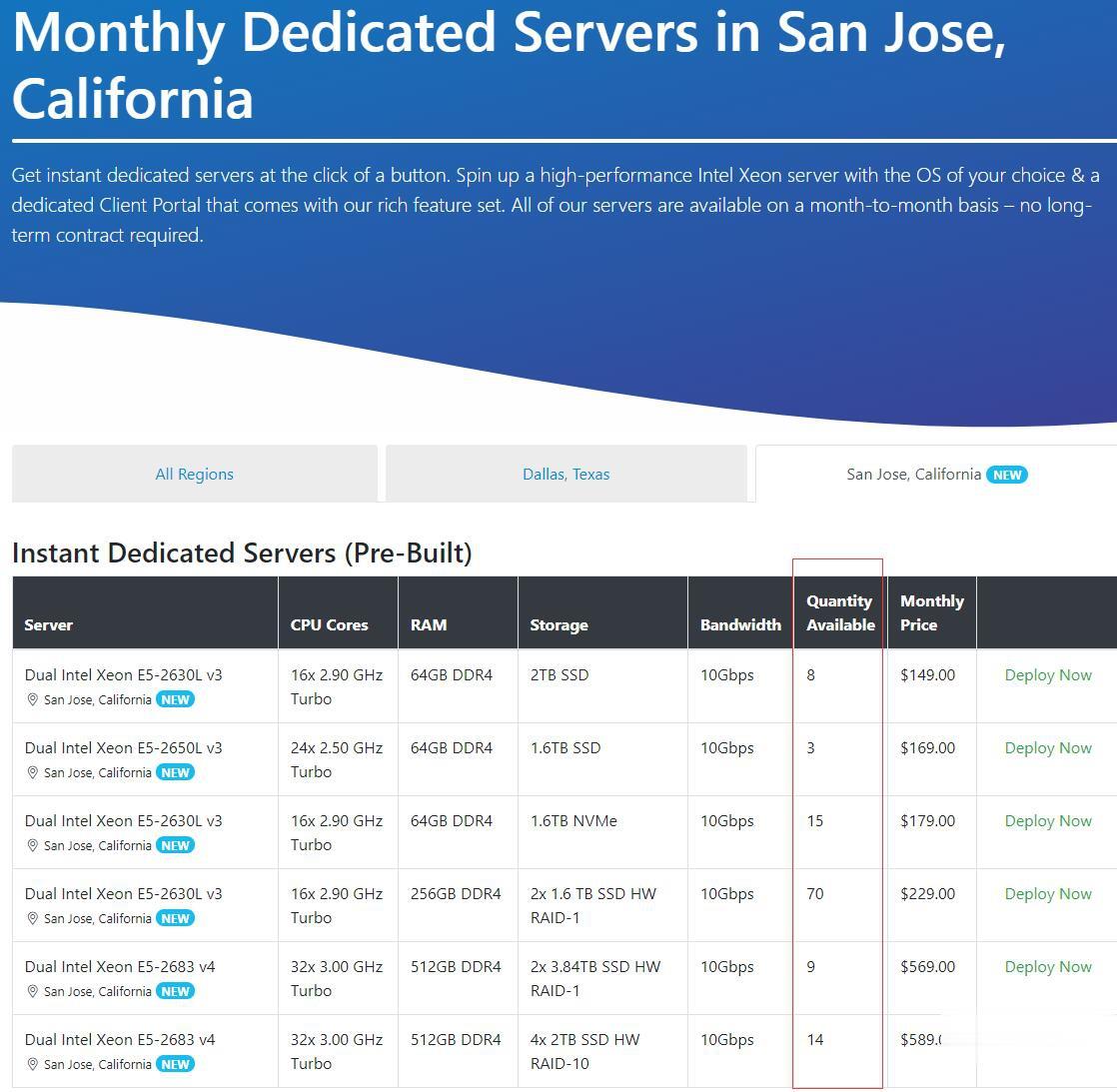Click Deploy Now for the $169.00 server
Image resolution: width=1117 pixels, height=1092 pixels.
(1048, 748)
